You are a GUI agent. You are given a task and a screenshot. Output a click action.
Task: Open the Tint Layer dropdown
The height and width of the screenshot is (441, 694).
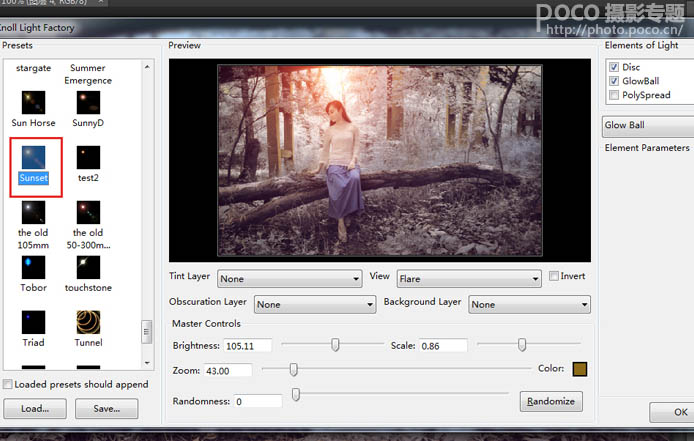(x=289, y=279)
